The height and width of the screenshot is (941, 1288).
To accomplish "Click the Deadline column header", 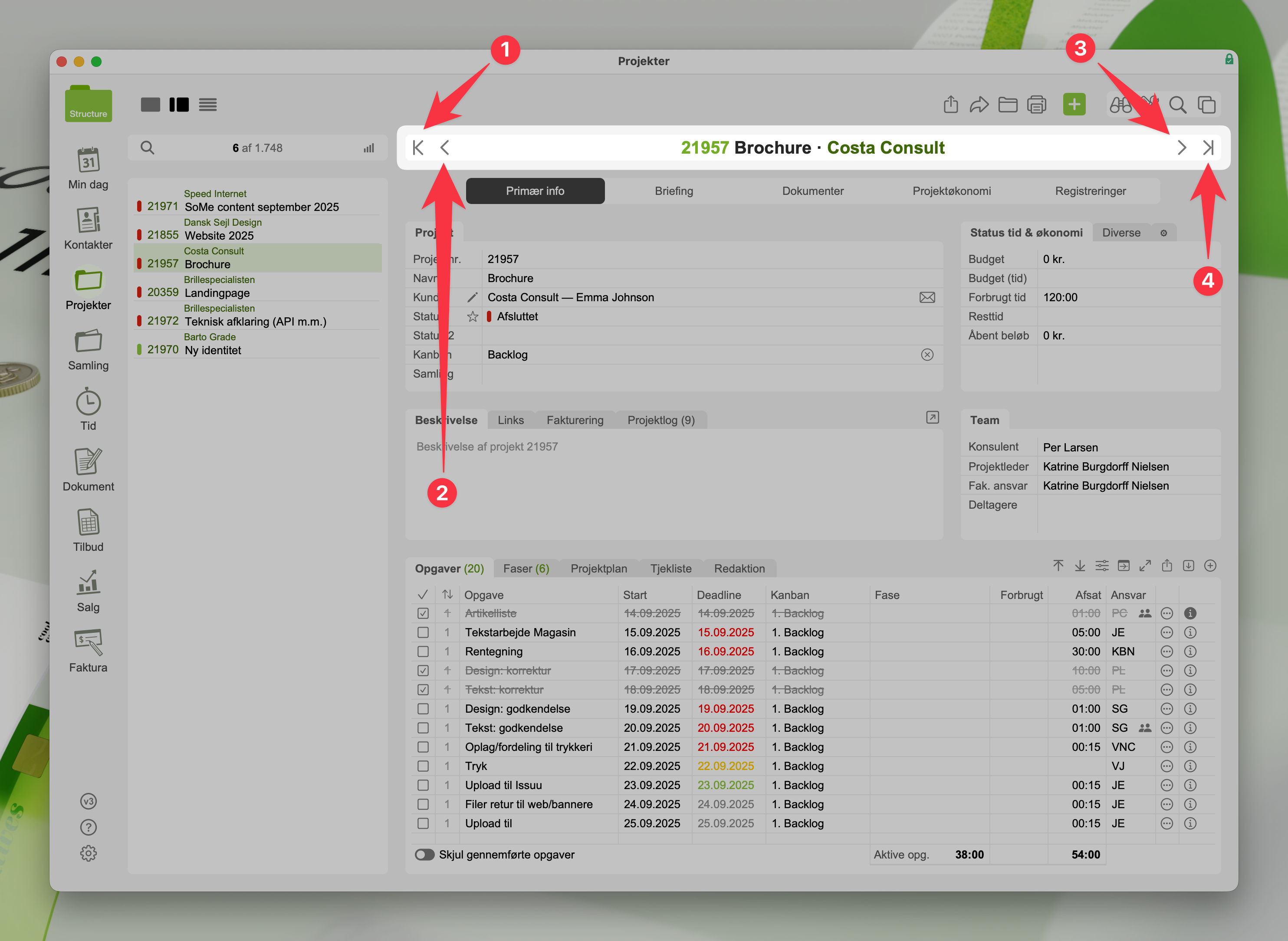I will click(719, 595).
